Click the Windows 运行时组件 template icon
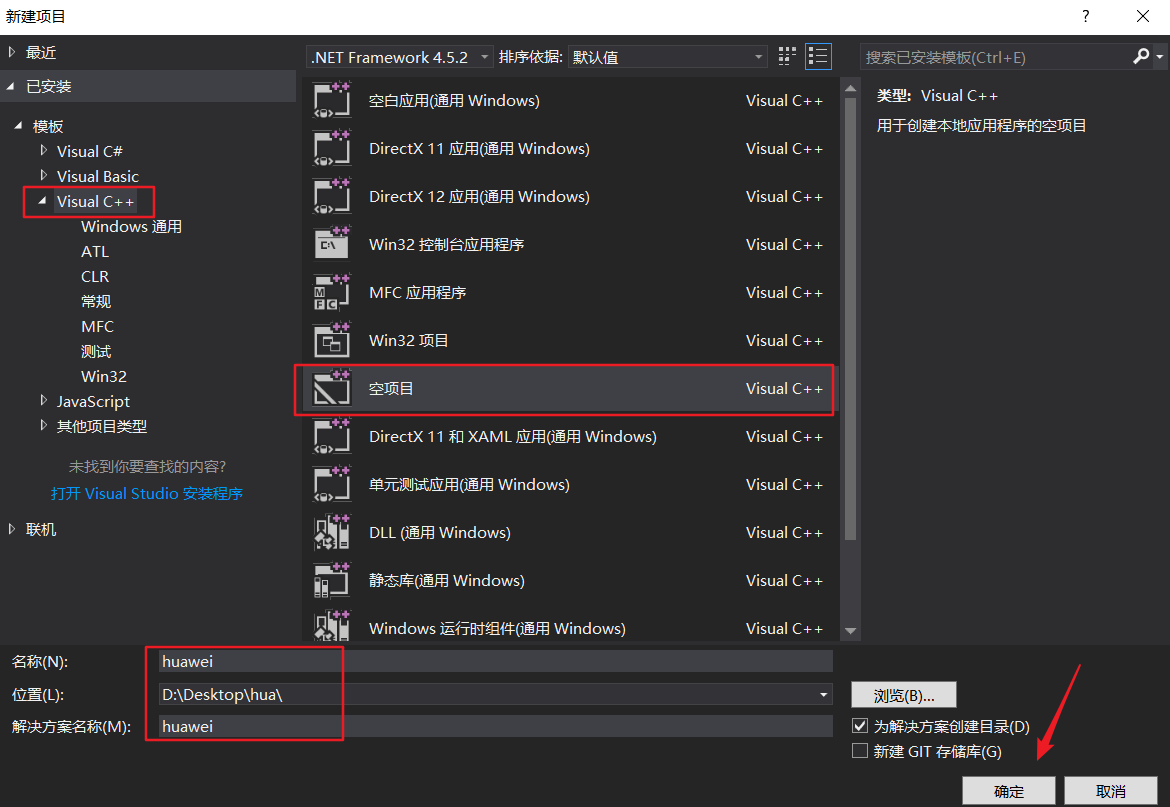 [x=332, y=627]
